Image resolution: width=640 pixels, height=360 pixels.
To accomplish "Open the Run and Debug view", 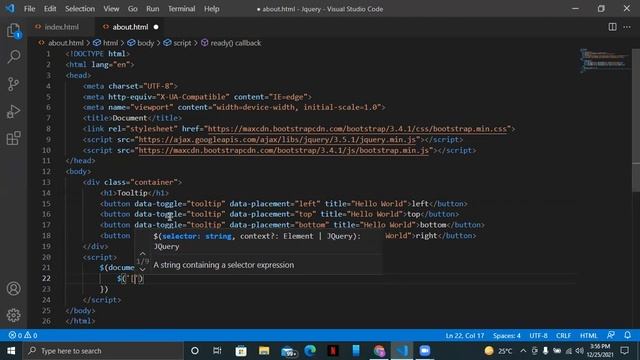I will [13, 111].
